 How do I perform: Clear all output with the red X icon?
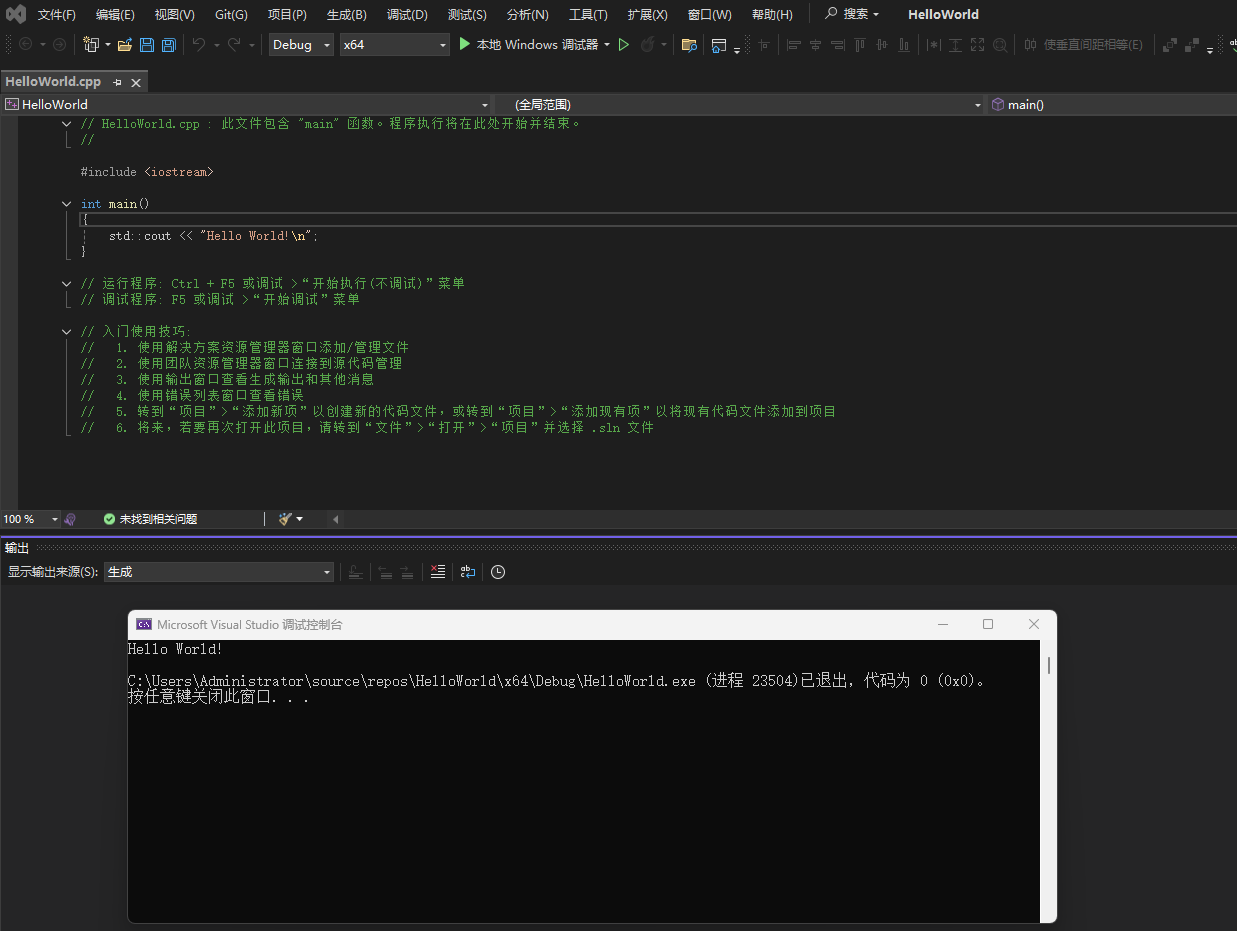[x=437, y=572]
